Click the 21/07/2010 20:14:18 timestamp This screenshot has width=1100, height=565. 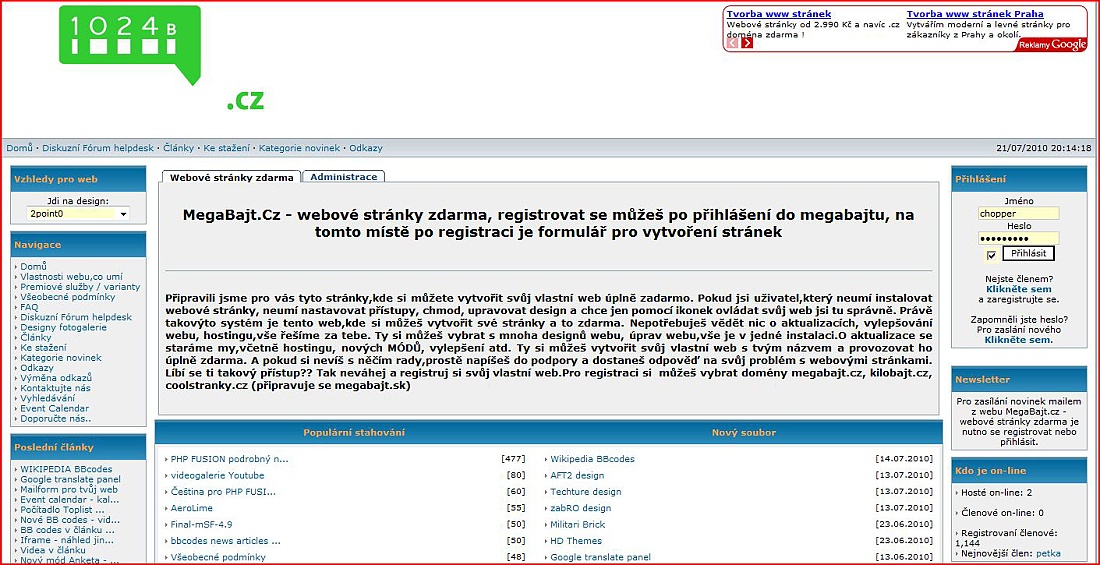[1044, 148]
